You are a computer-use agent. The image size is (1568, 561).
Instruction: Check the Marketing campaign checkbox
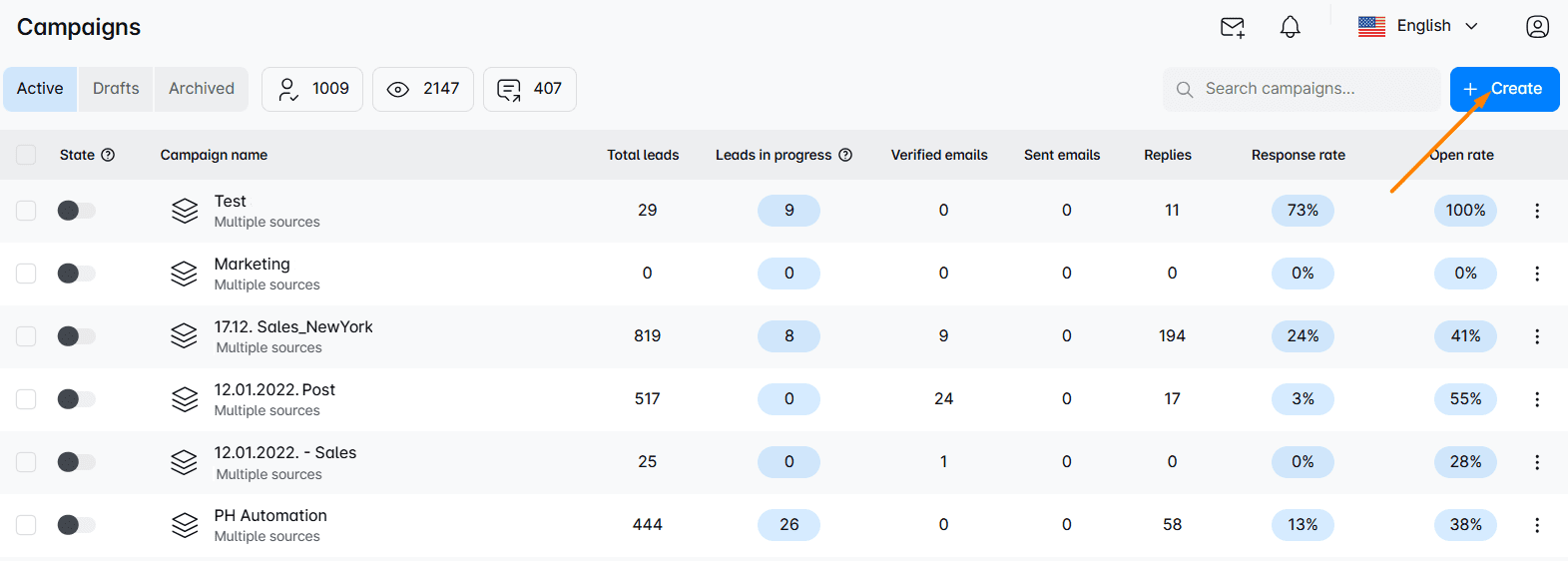point(26,274)
